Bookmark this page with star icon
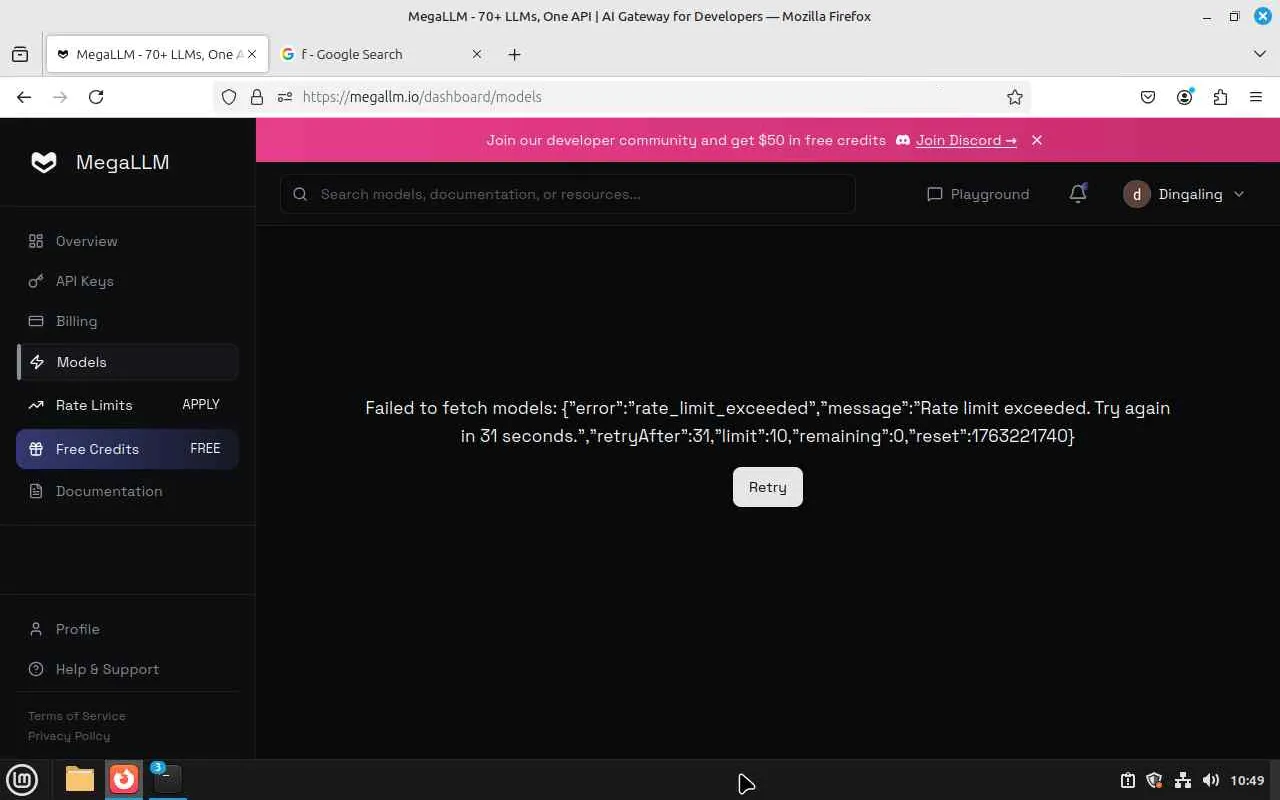This screenshot has height=800, width=1280. pos(1015,97)
